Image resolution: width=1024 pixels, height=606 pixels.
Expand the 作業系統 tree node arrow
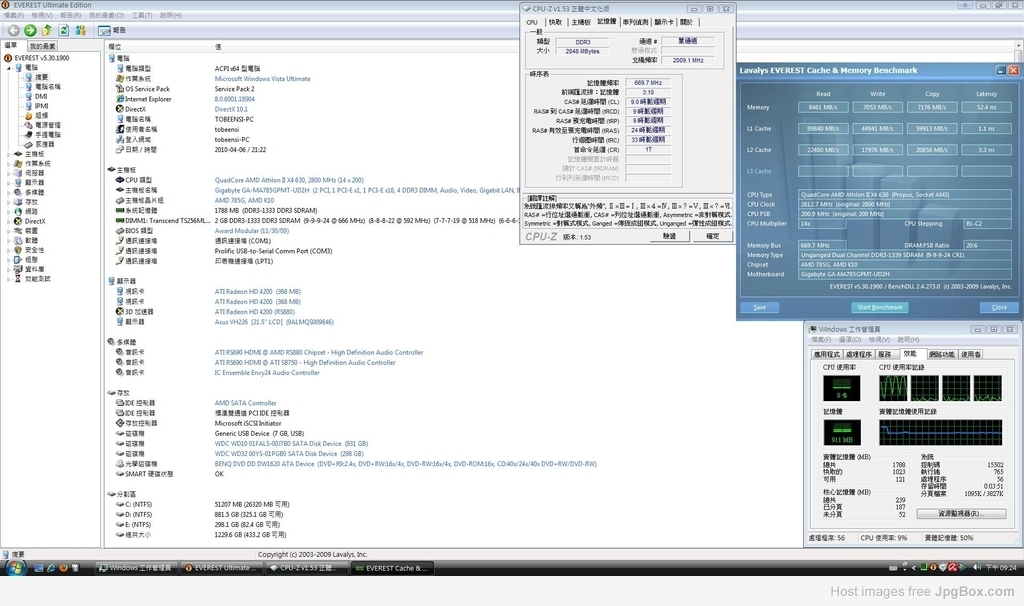[8, 163]
